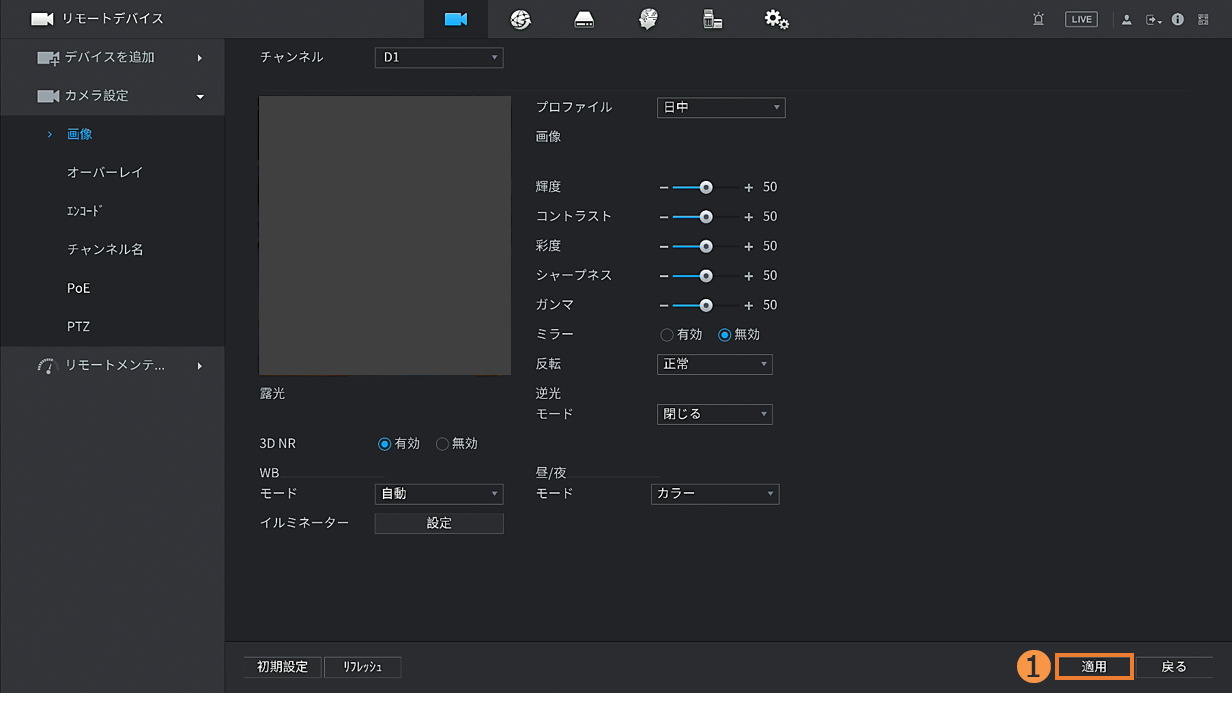Click the 初期設定 button
Image resolution: width=1232 pixels, height=716 pixels.
[x=283, y=667]
